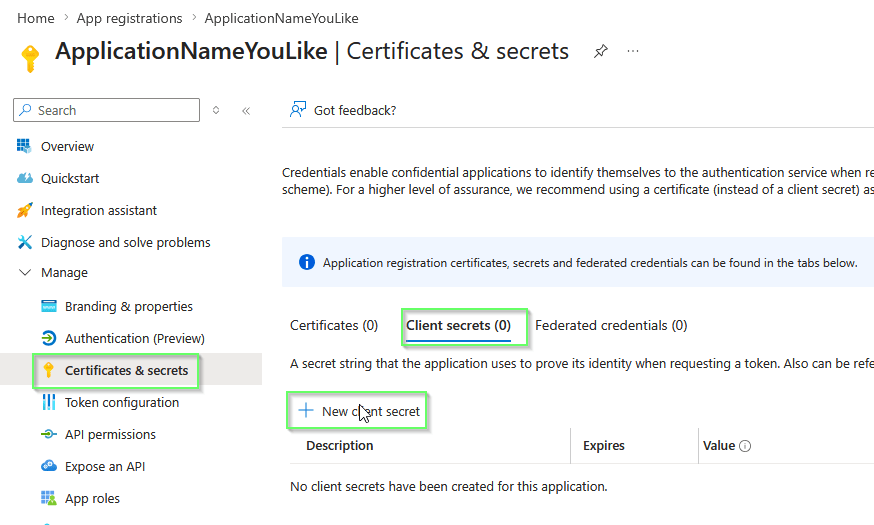Click the Home breadcrumb link
The image size is (874, 525).
click(36, 18)
